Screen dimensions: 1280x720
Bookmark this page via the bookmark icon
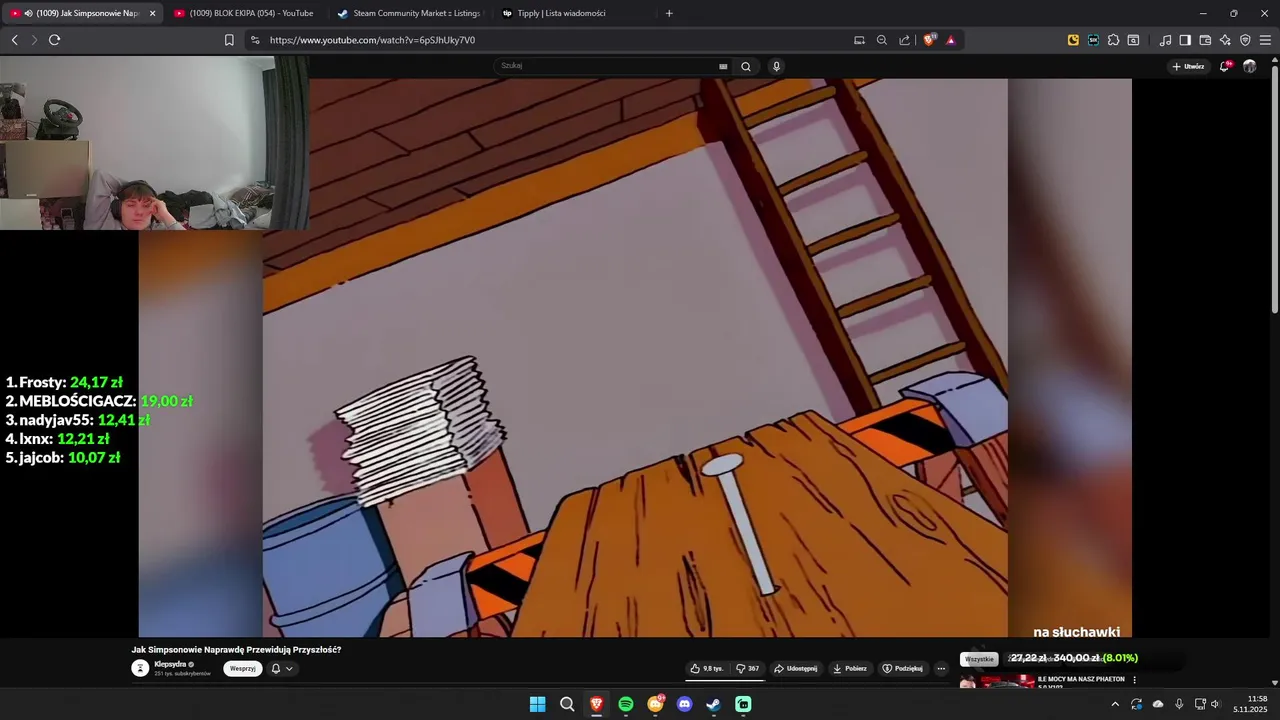coord(229,40)
